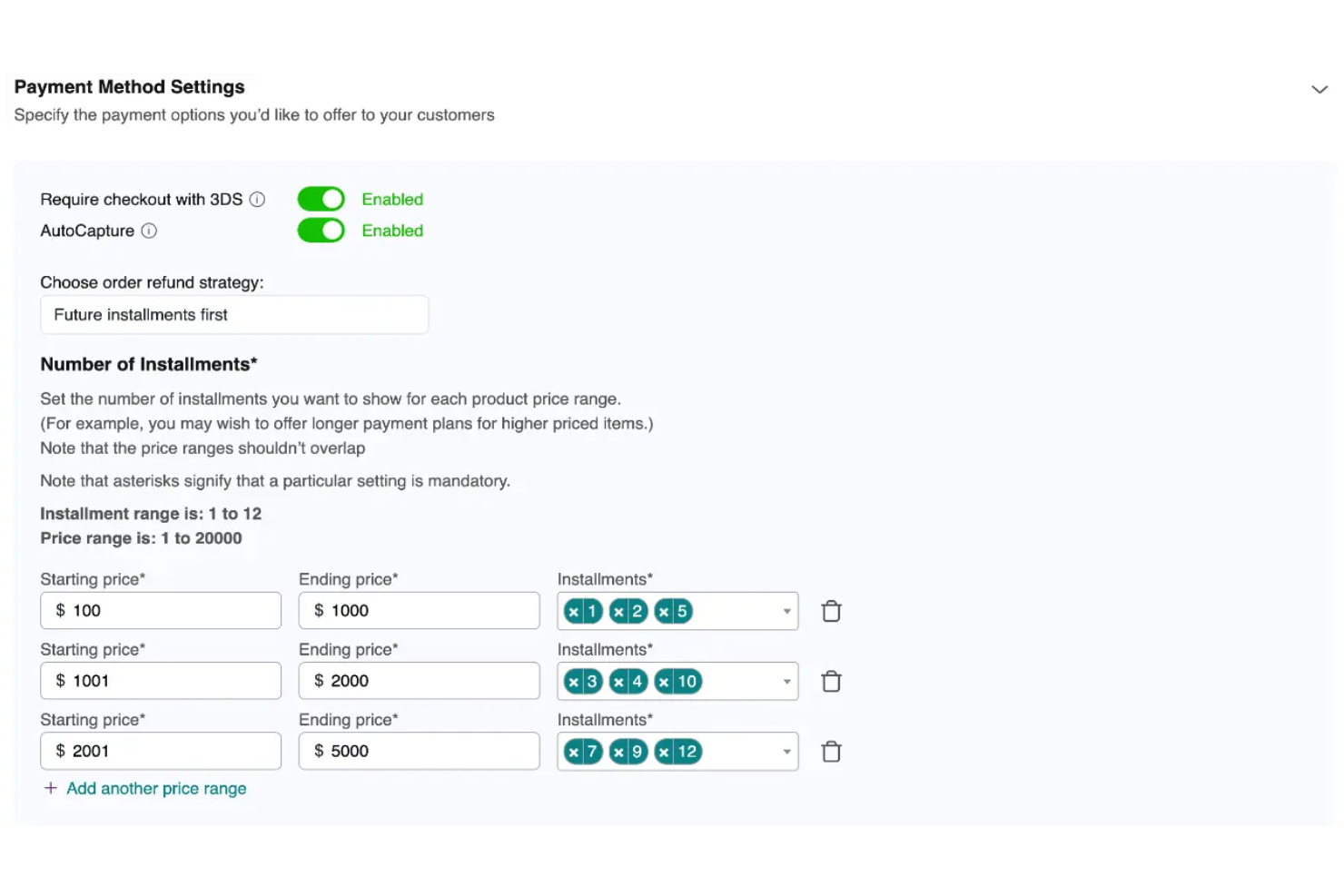Click the Ending price field showing 2000
Screen dimensions: 1344x896
[x=419, y=680]
